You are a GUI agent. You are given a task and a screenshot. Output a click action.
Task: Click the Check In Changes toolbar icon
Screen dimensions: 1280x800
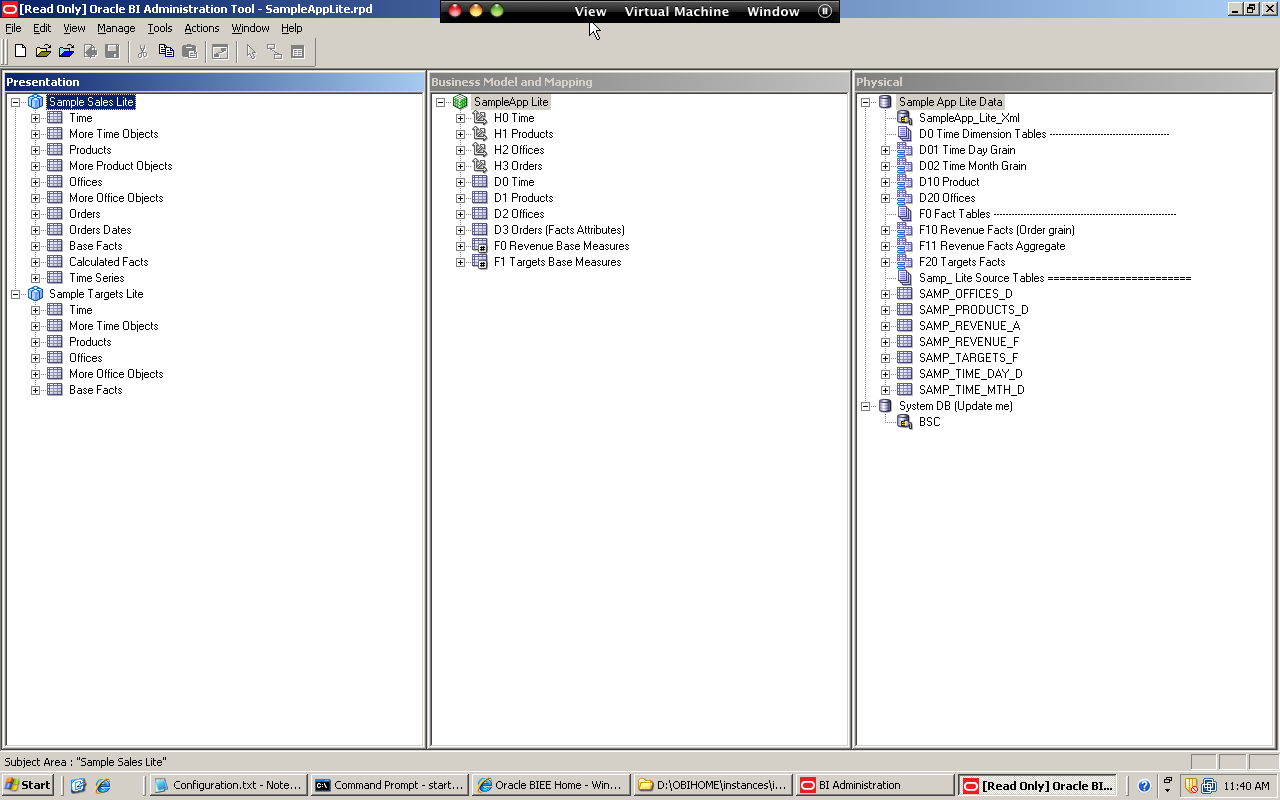tap(89, 50)
